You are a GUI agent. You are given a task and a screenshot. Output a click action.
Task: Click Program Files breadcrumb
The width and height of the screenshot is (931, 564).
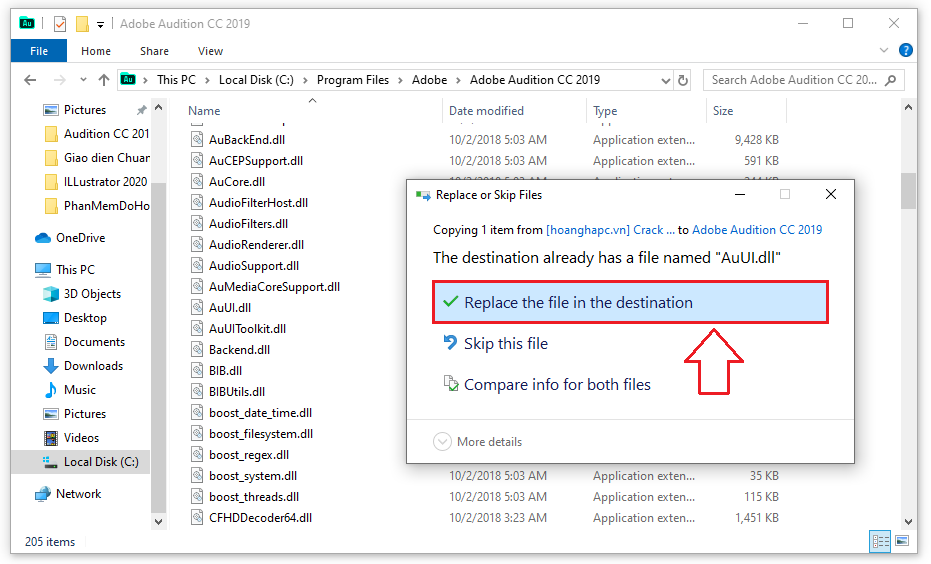(353, 80)
